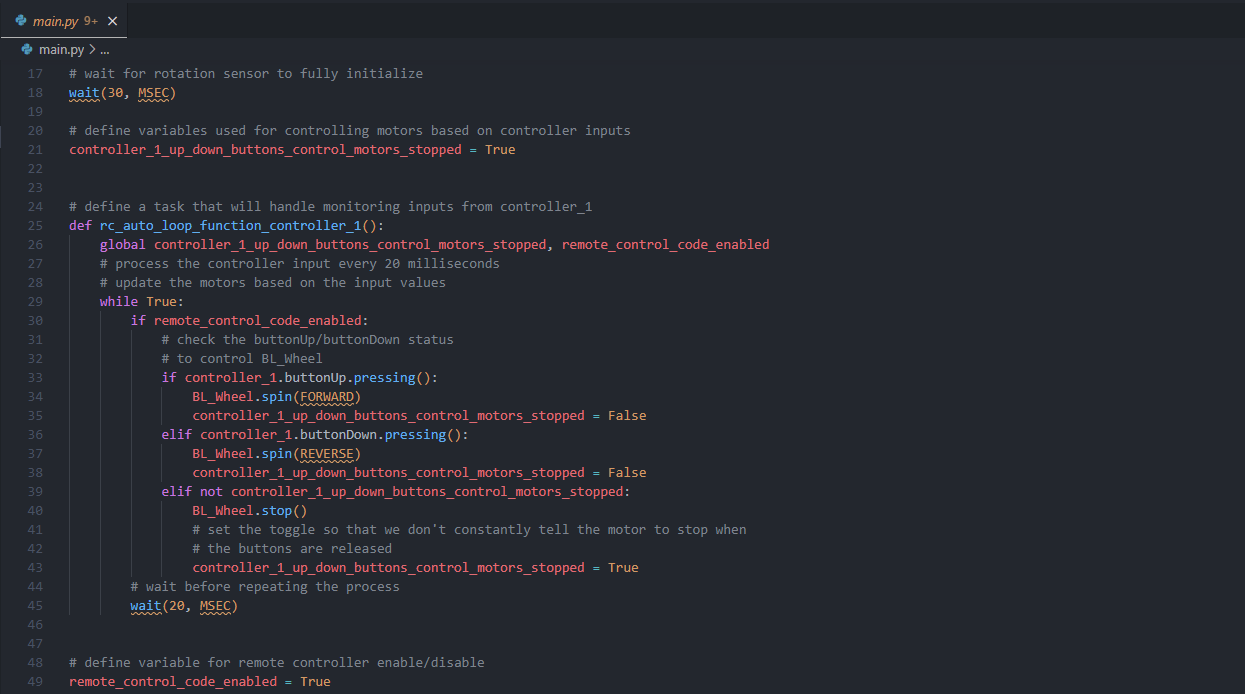
Task: Click line number 29 in the gutter
Action: (35, 302)
